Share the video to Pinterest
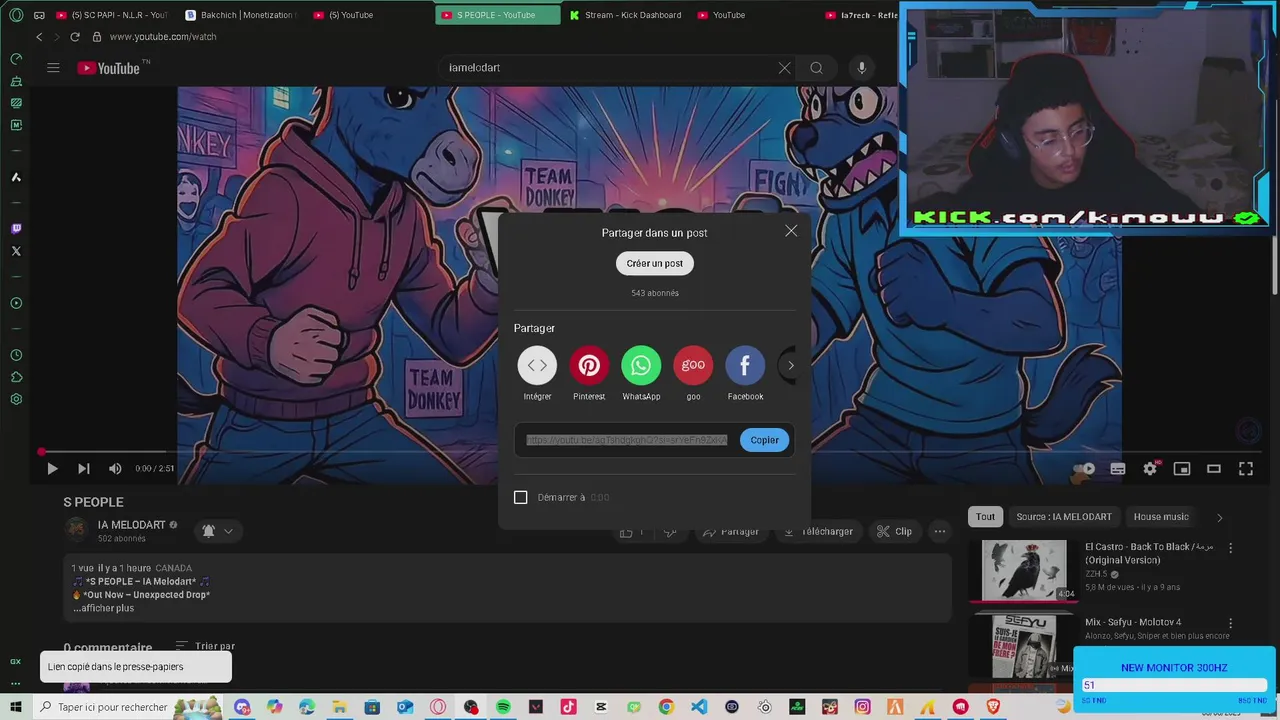Screen dimensions: 1280x720 coord(589,365)
